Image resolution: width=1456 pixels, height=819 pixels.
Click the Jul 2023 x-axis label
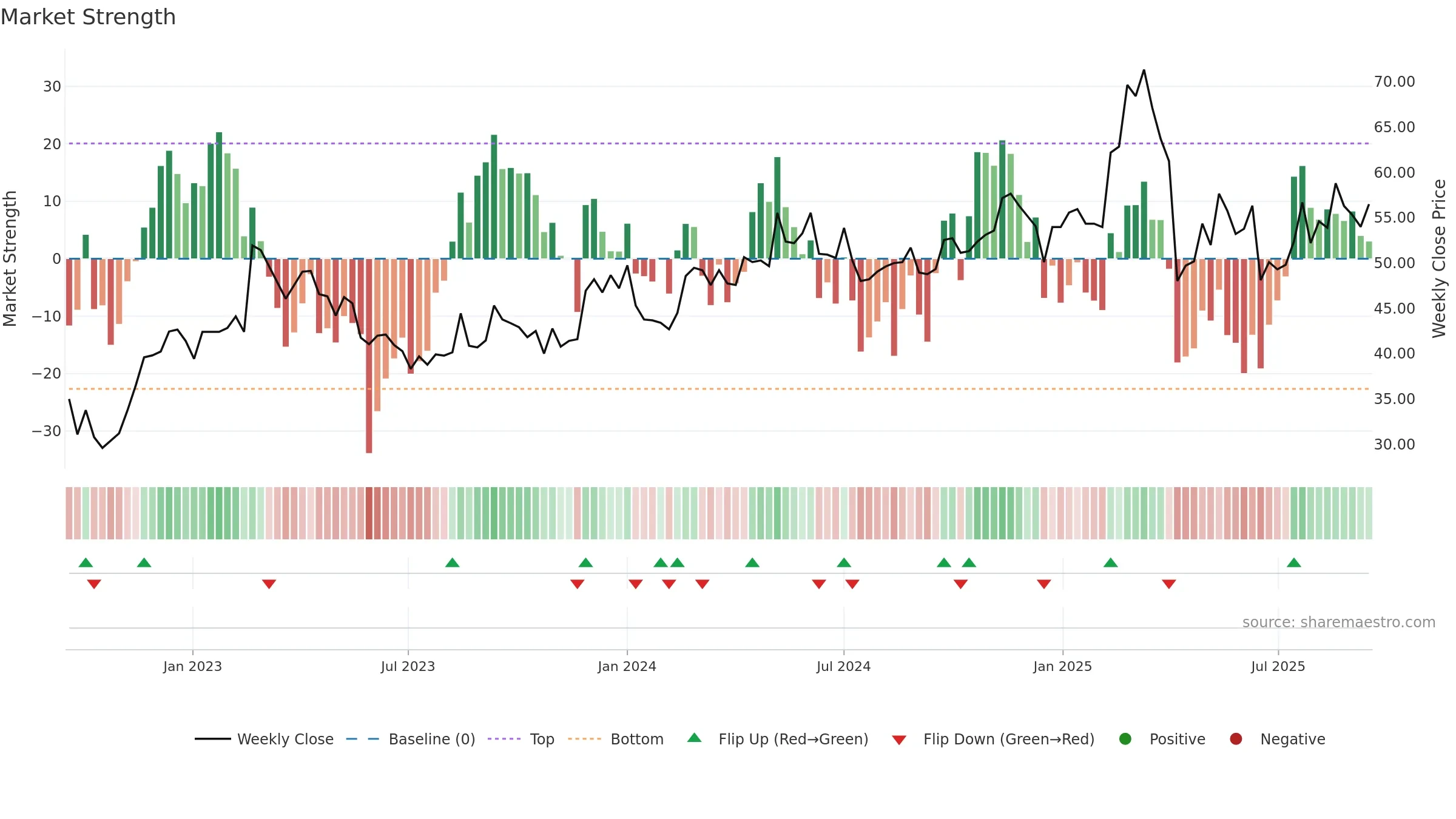tap(408, 666)
